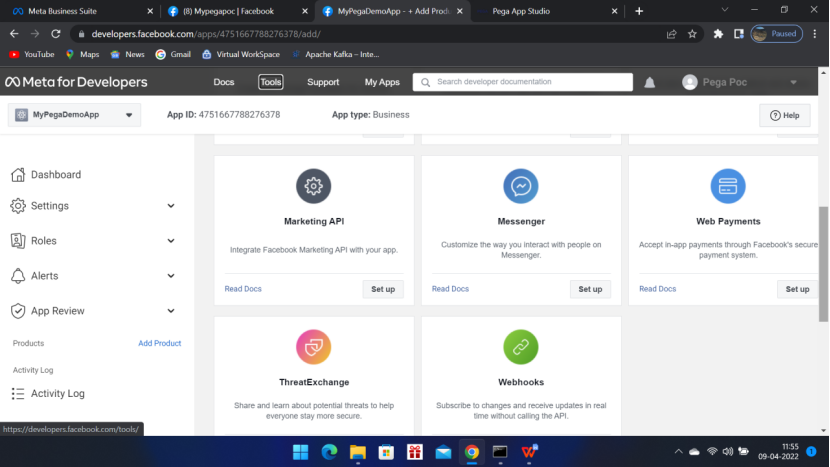Viewport: 830px width, 467px height.
Task: Set up the Marketing API product
Action: coord(383,289)
